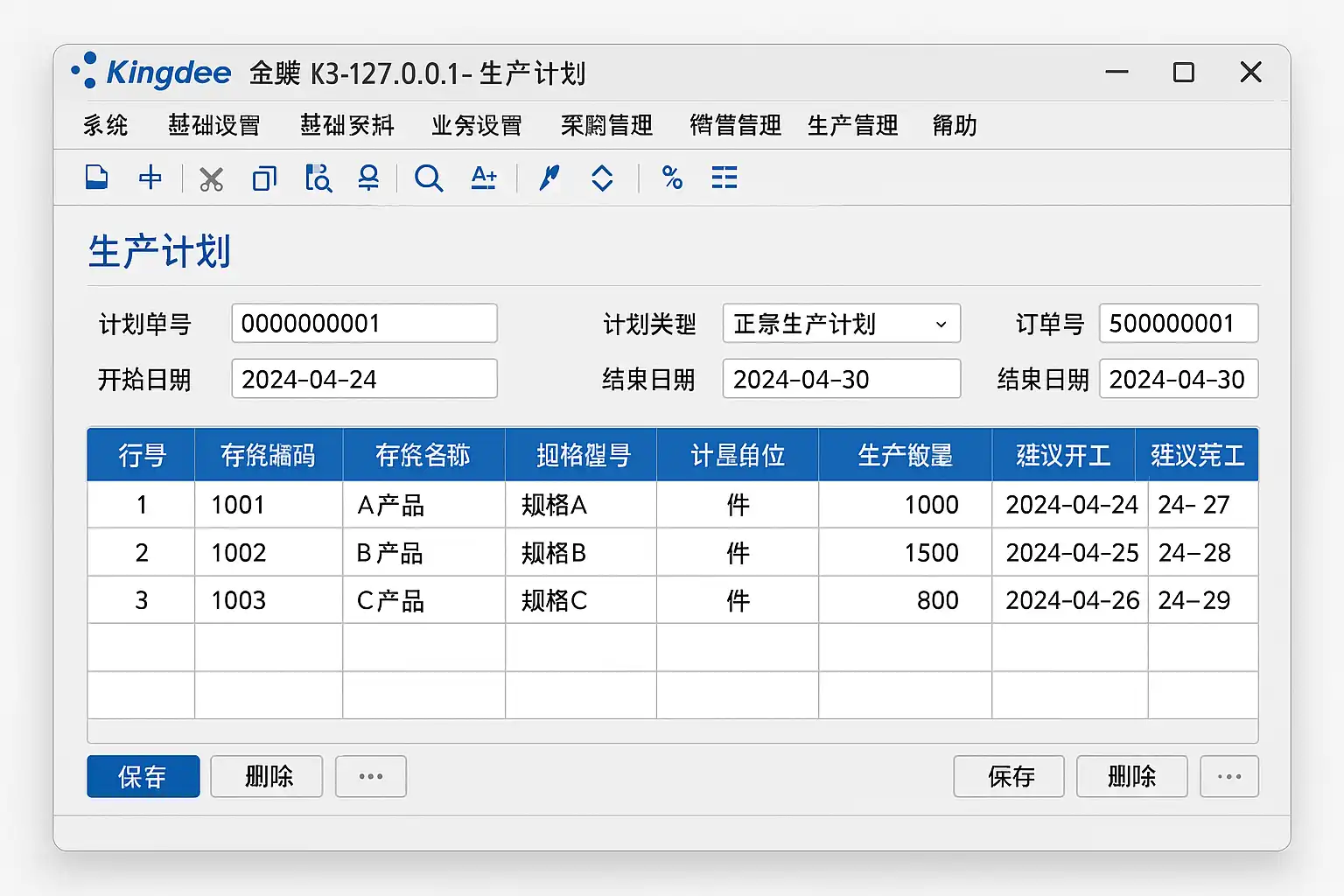This screenshot has width=1344, height=896.
Task: Open the 系统 menu
Action: click(x=106, y=125)
